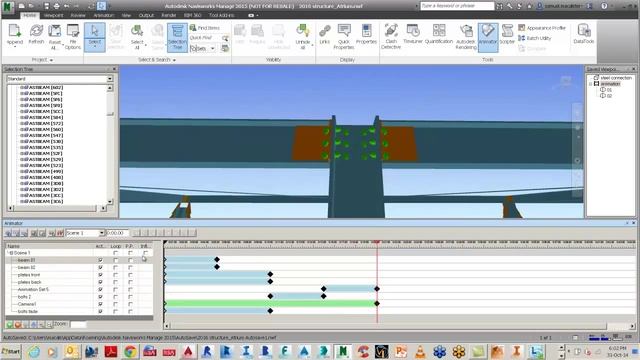The image size is (640, 360).
Task: Collapse the animation folder in Saved Viewpoints
Action: 590,84
